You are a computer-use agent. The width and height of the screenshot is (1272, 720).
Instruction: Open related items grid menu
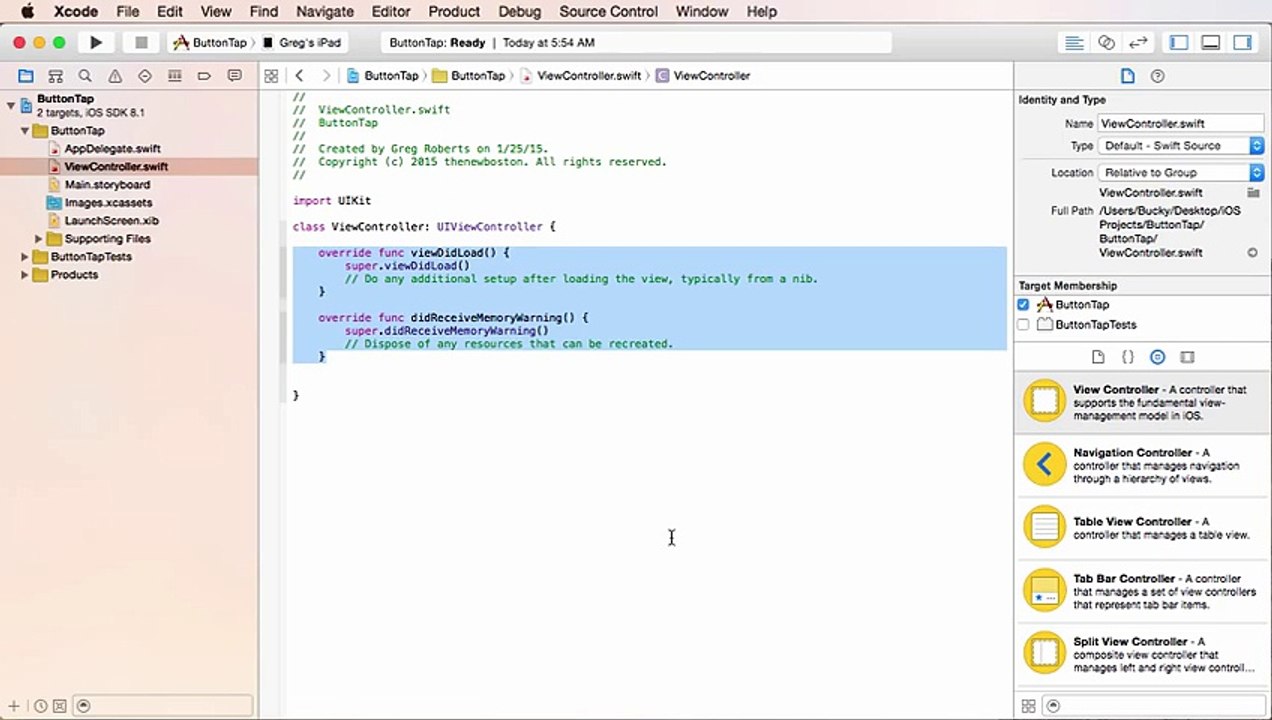click(x=270, y=76)
